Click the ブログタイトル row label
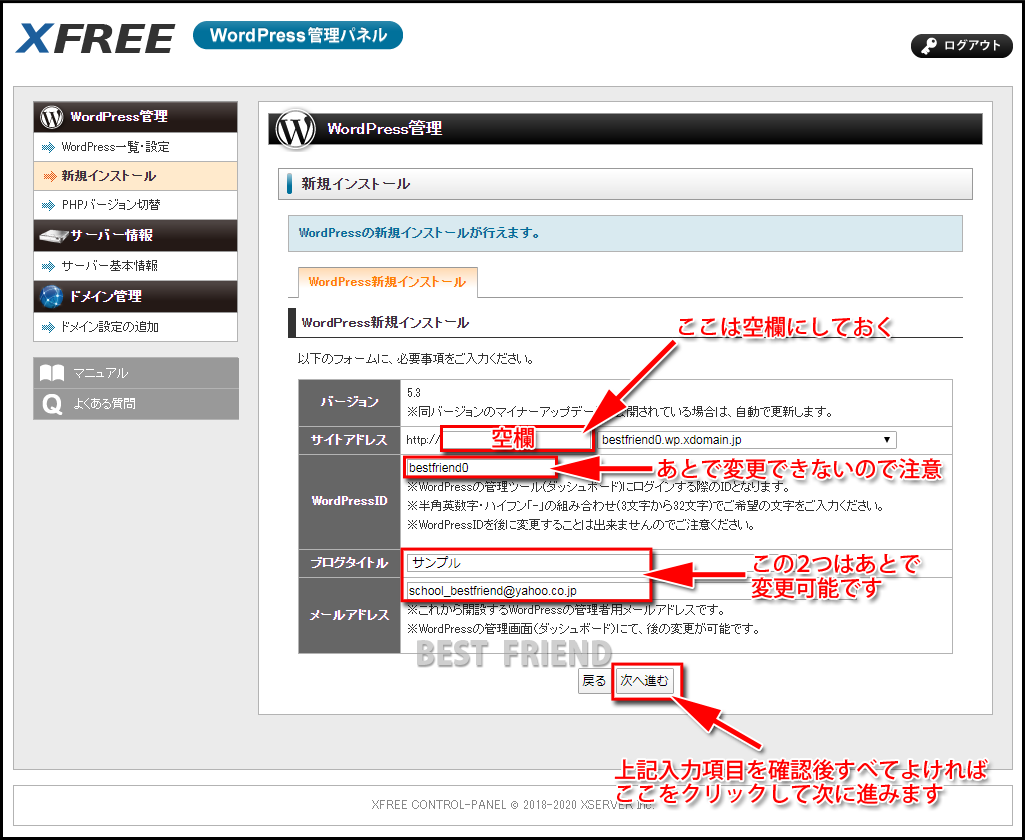Viewport: 1025px width, 840px height. tap(350, 563)
